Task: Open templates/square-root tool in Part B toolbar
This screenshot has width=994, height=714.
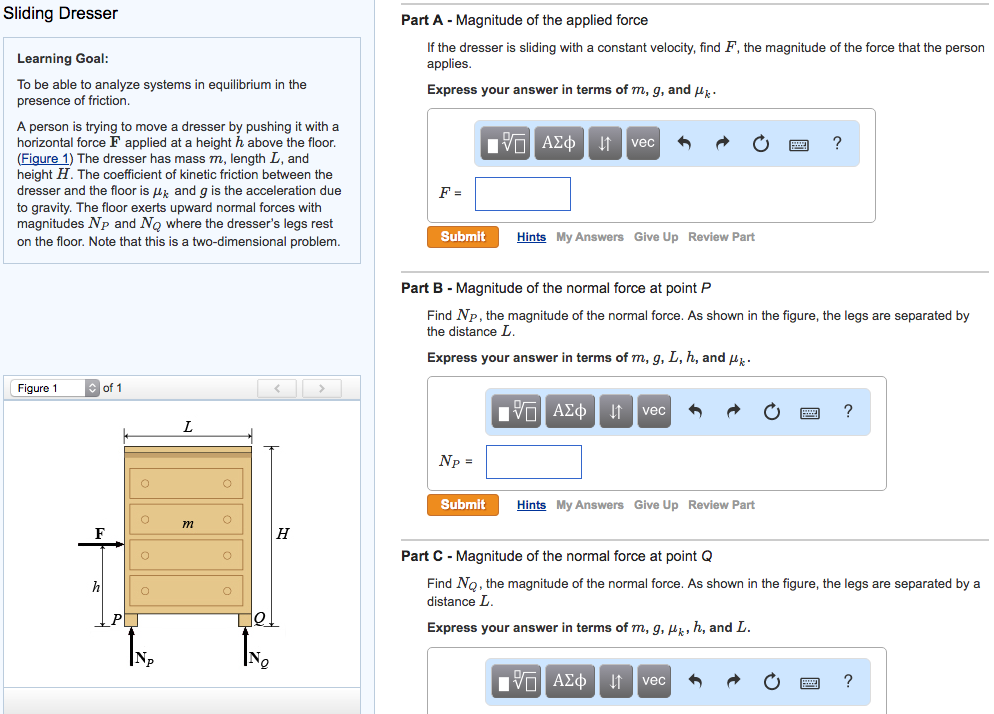Action: (516, 412)
